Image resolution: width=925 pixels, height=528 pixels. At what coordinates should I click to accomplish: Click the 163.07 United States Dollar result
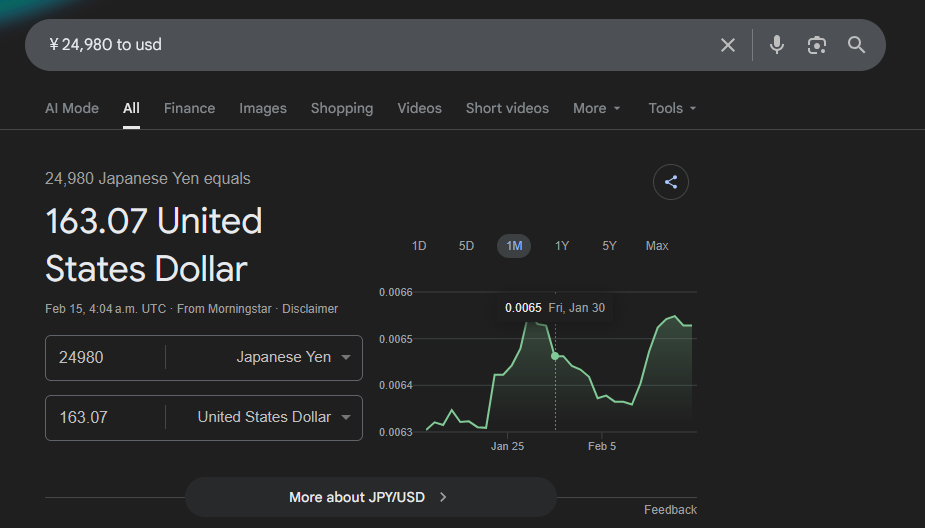coord(154,245)
